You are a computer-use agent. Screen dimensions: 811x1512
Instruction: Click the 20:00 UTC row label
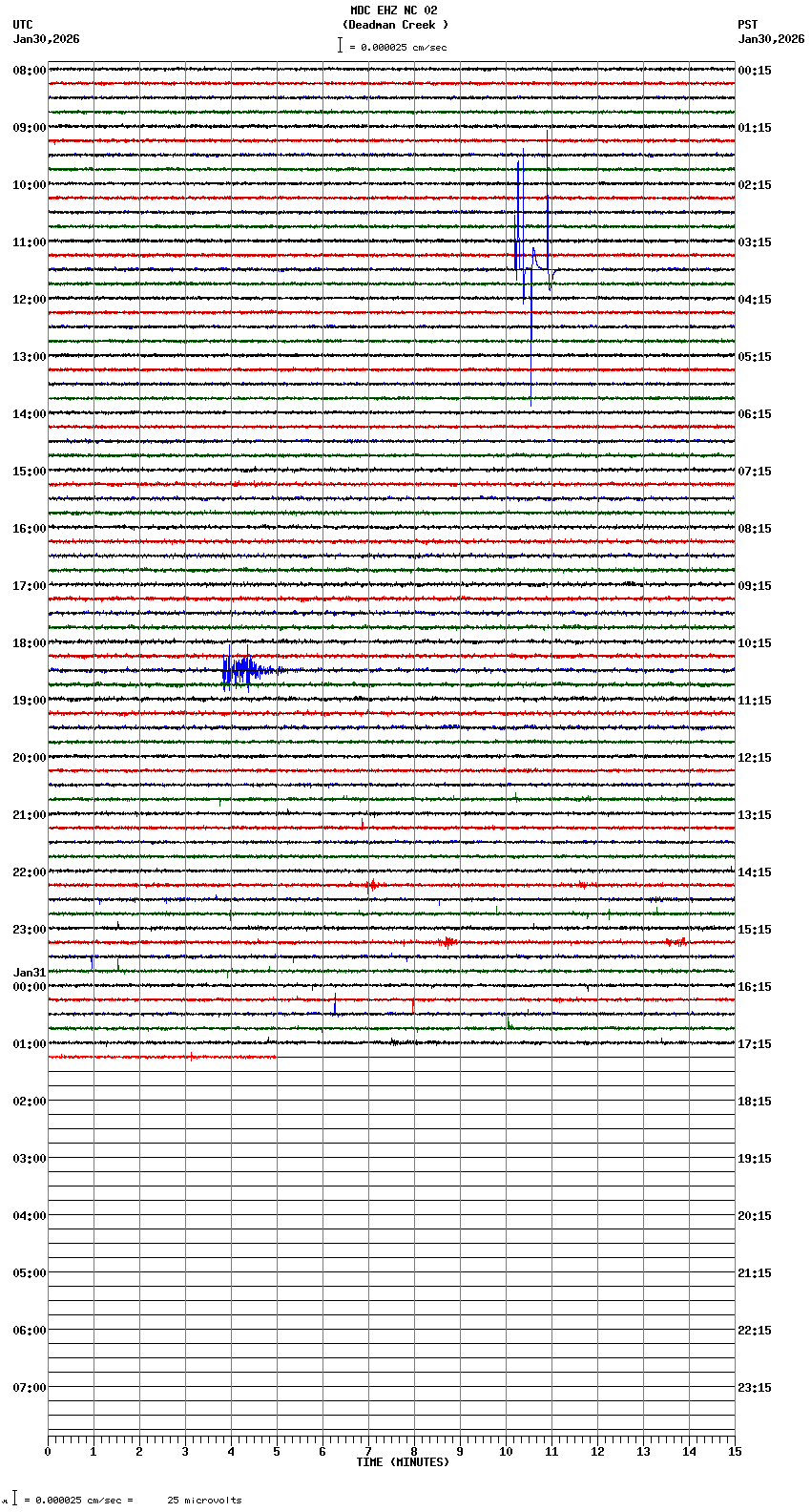click(x=30, y=758)
